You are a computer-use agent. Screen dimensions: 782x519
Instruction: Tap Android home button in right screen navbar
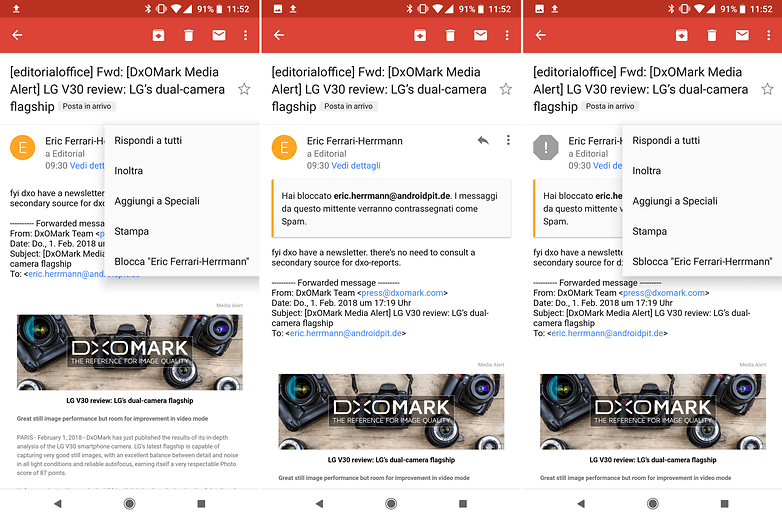pos(653,504)
